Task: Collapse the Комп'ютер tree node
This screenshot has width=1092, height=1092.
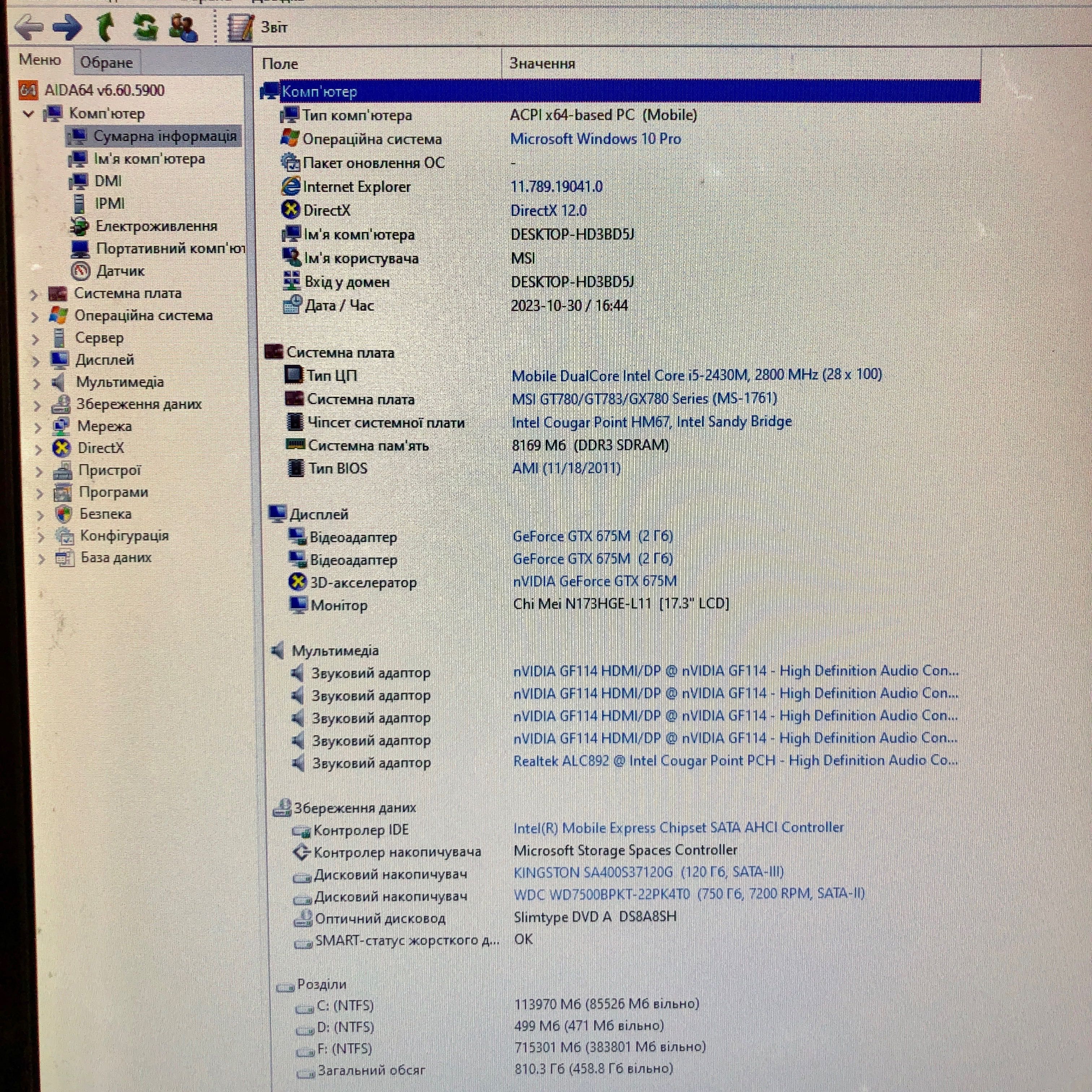Action: (28, 114)
